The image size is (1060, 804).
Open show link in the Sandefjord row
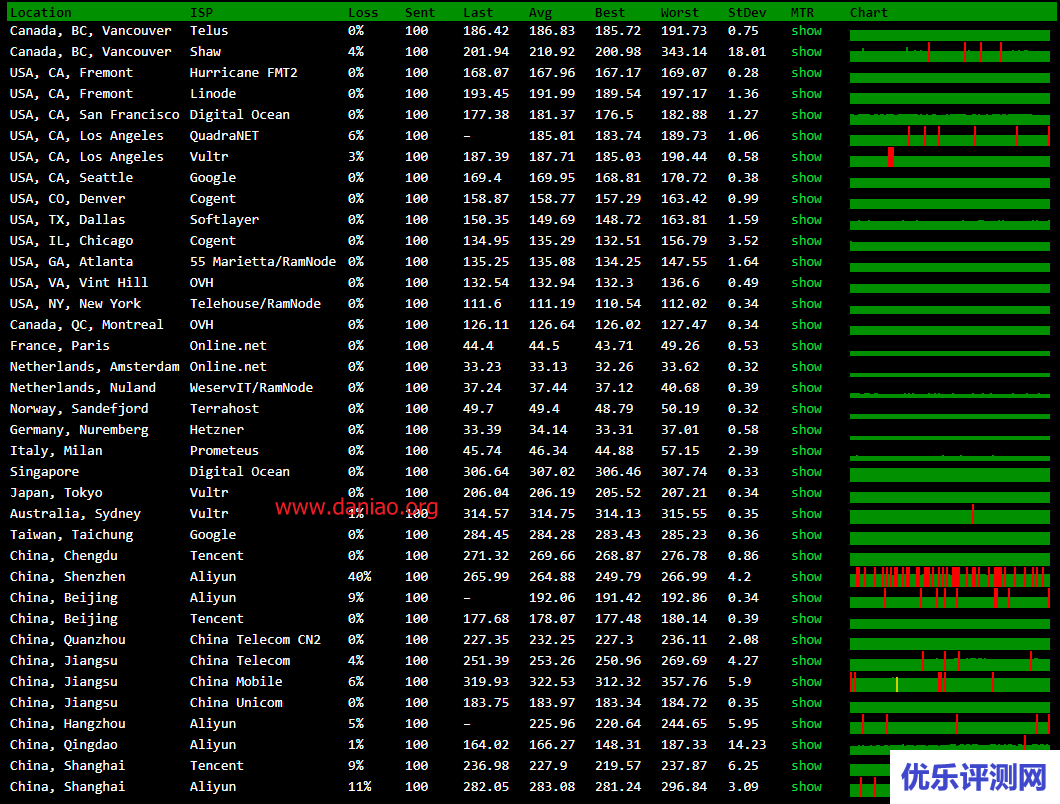[806, 408]
